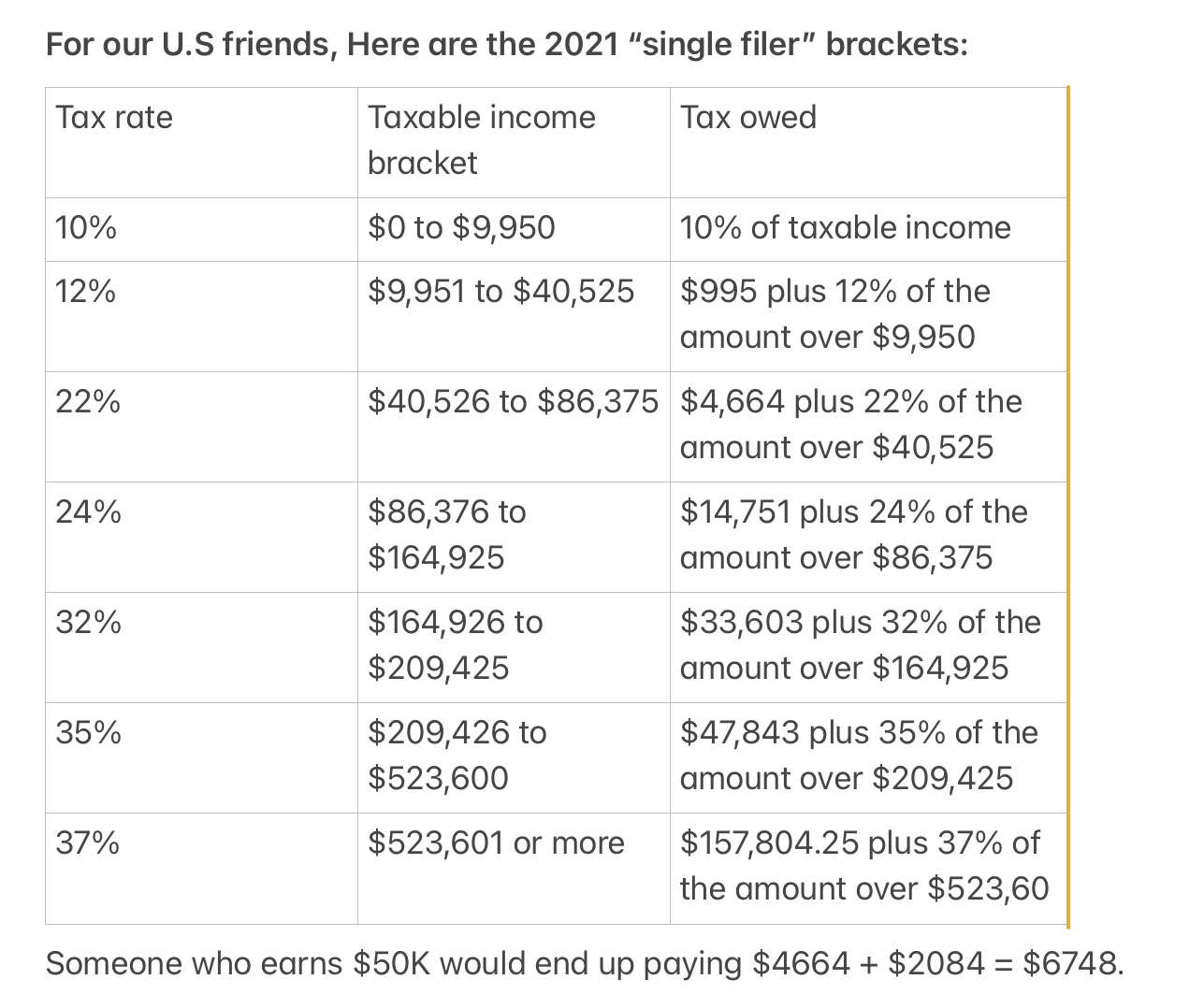Click the "$209,426 to $523,600" bracket cell
The width and height of the screenshot is (1204, 994).
pyautogui.click(x=457, y=756)
